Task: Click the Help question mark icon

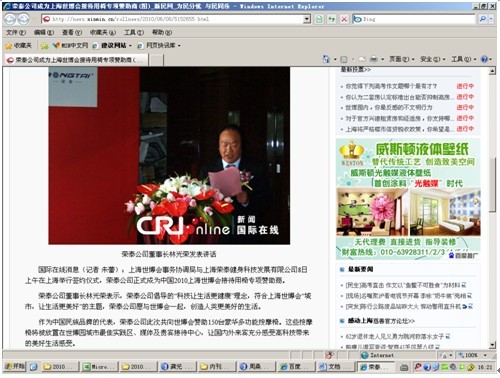Action: [484, 59]
